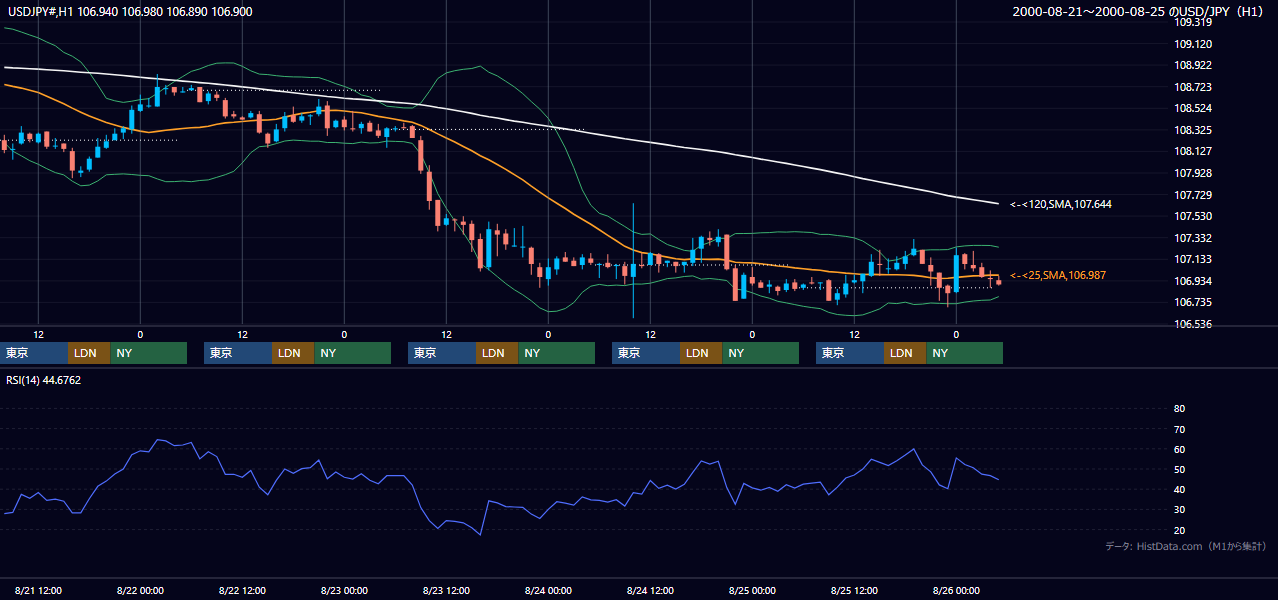Click the LDN session block for 8/25

pos(905,353)
